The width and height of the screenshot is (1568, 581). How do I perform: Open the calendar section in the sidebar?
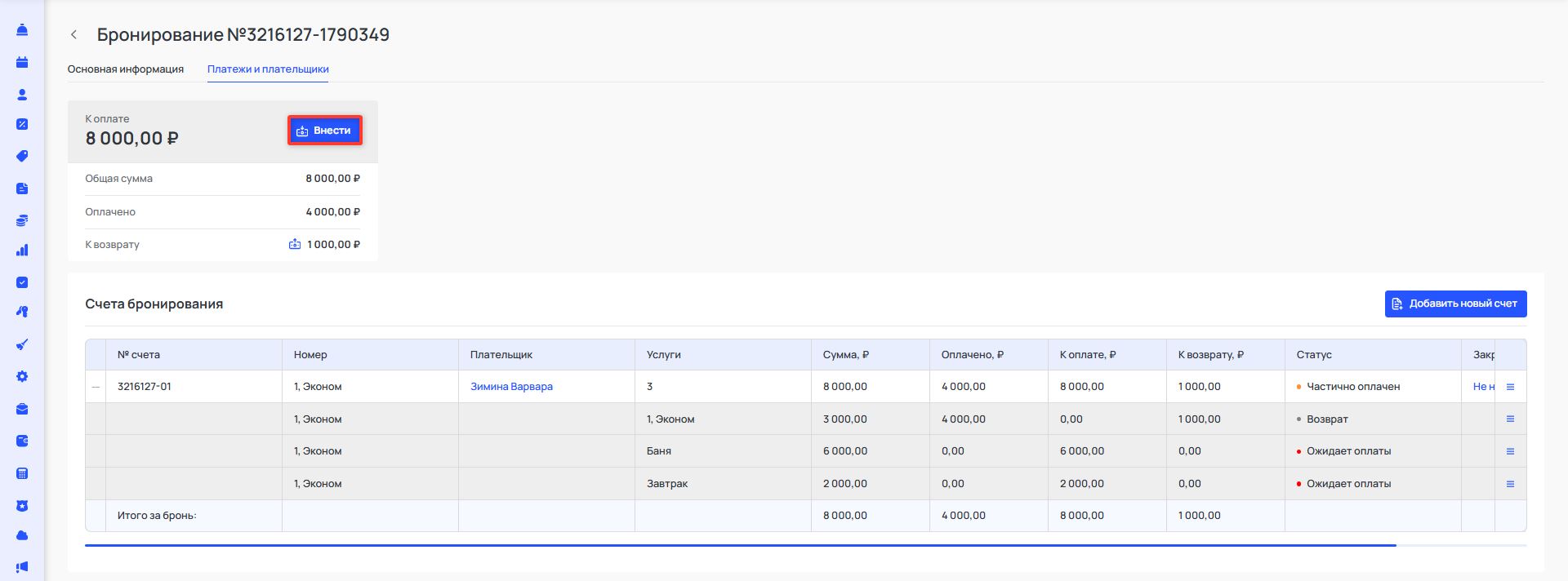pyautogui.click(x=22, y=62)
